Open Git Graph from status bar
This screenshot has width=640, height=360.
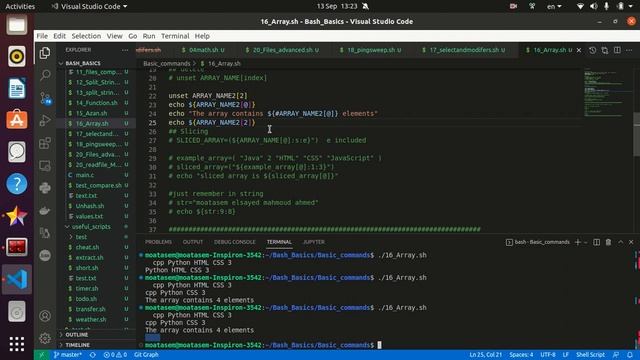click(x=146, y=355)
